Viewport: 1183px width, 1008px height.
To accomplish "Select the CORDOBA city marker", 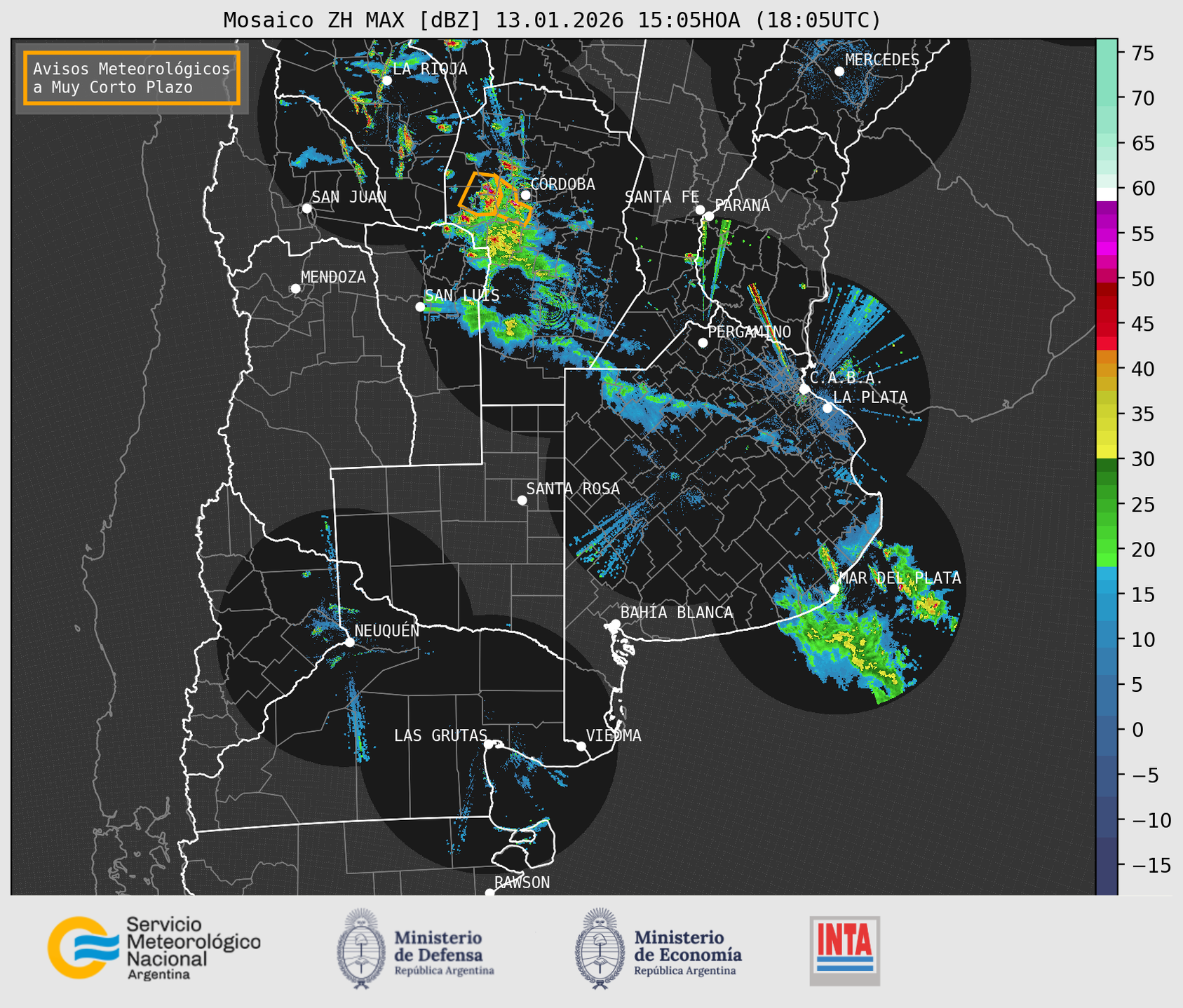I will [x=525, y=195].
